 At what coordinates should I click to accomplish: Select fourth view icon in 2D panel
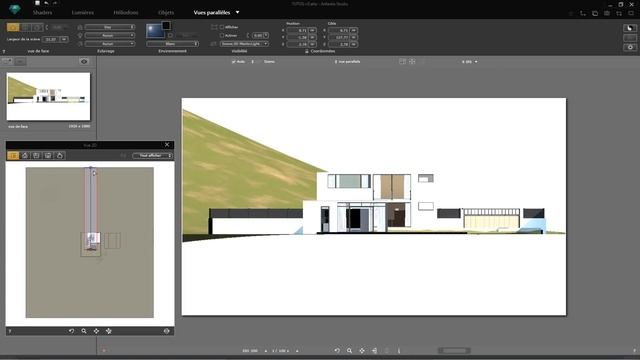click(48, 156)
